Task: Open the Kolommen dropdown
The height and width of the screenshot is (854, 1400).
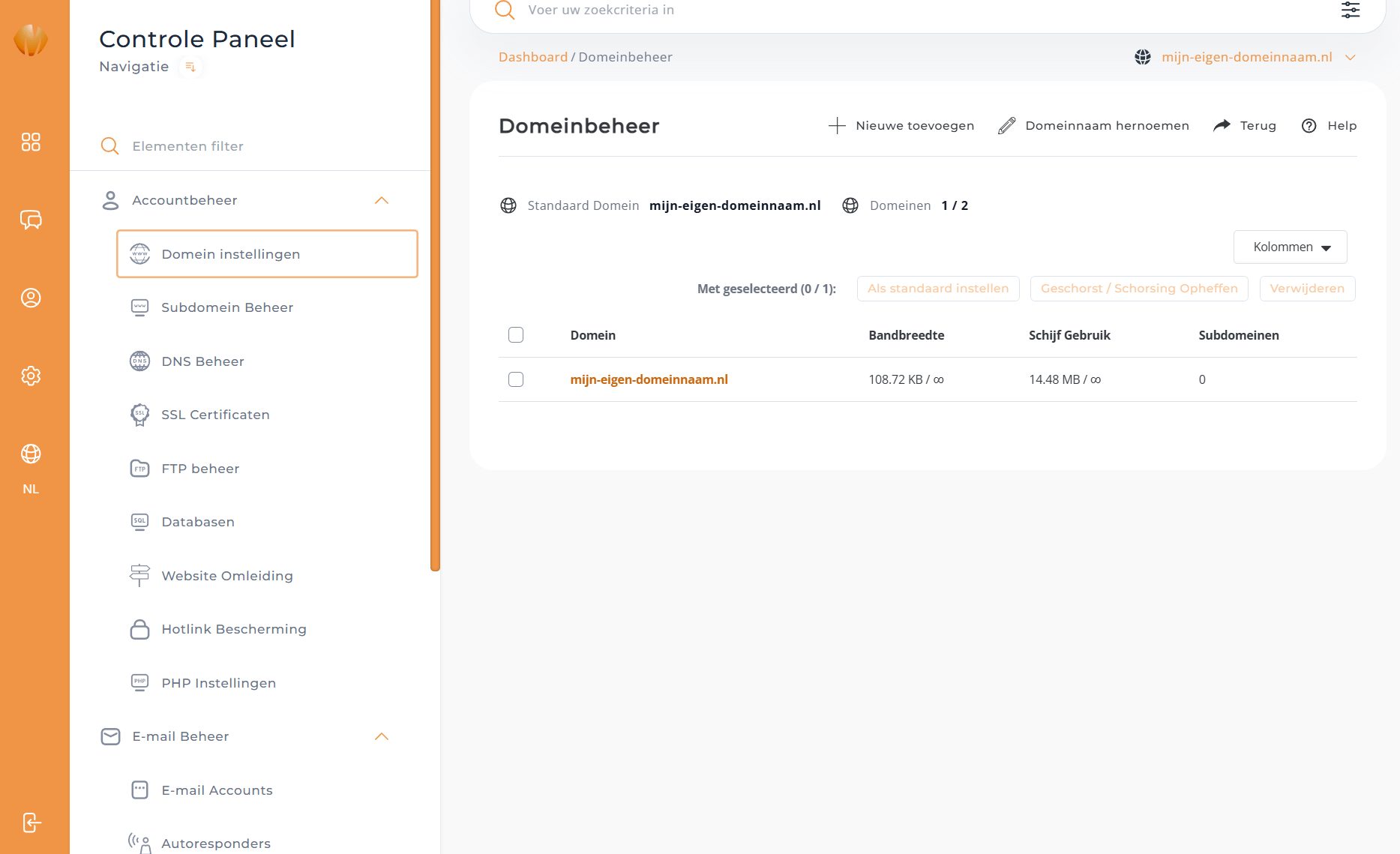Action: click(x=1291, y=247)
